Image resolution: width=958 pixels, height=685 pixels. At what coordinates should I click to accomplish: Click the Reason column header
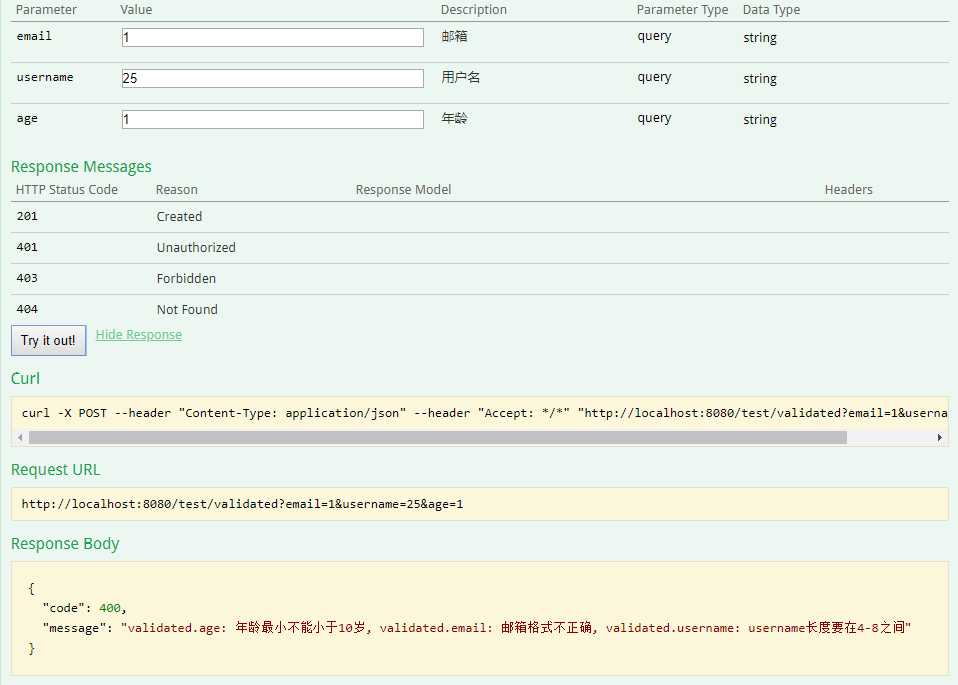pyautogui.click(x=177, y=189)
